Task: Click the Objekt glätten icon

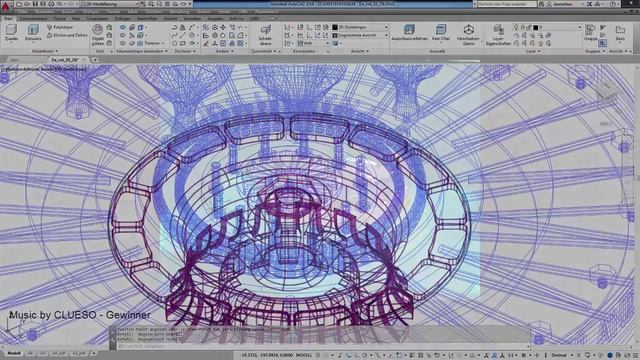Action: coord(98,34)
